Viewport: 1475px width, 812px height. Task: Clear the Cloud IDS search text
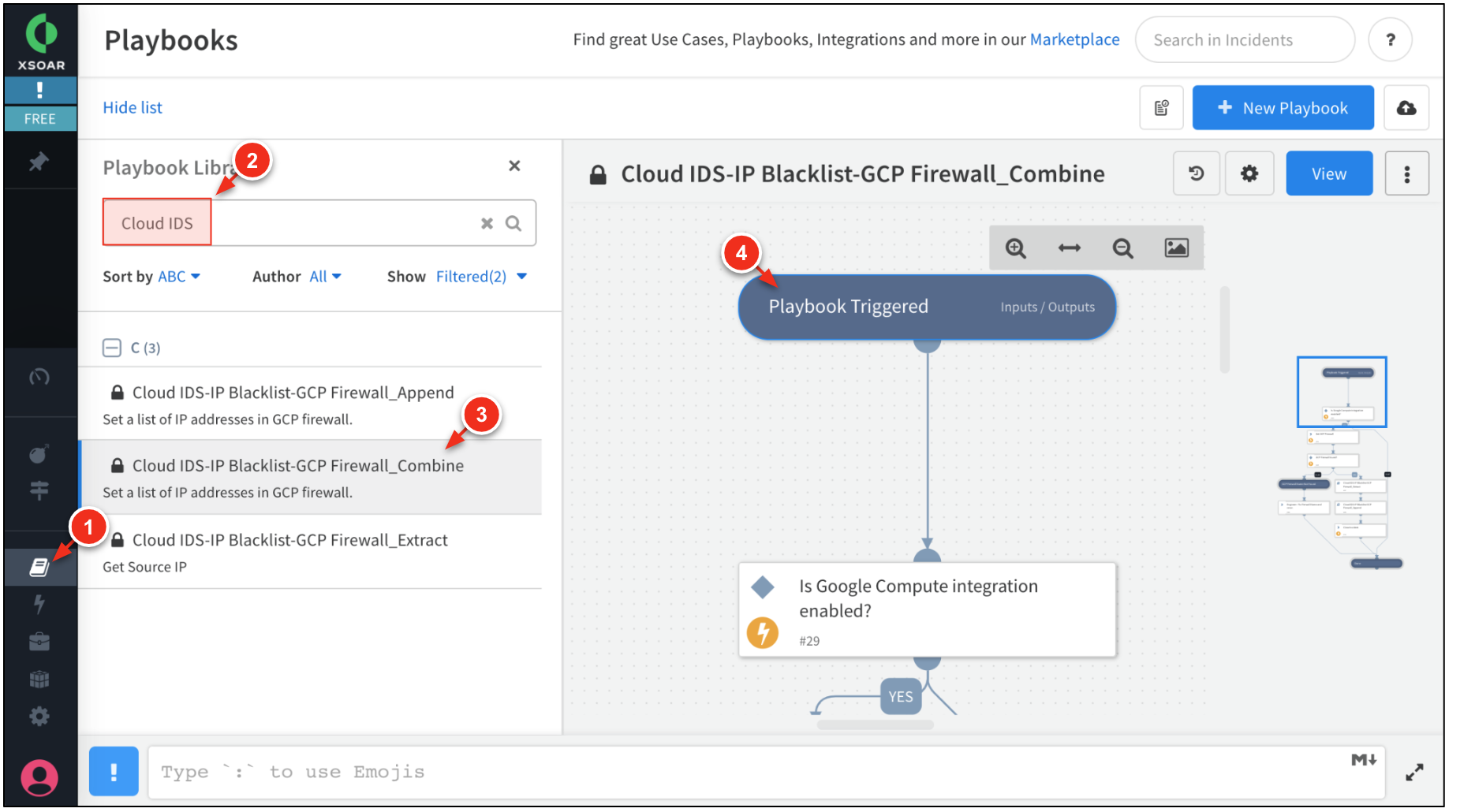(x=487, y=224)
